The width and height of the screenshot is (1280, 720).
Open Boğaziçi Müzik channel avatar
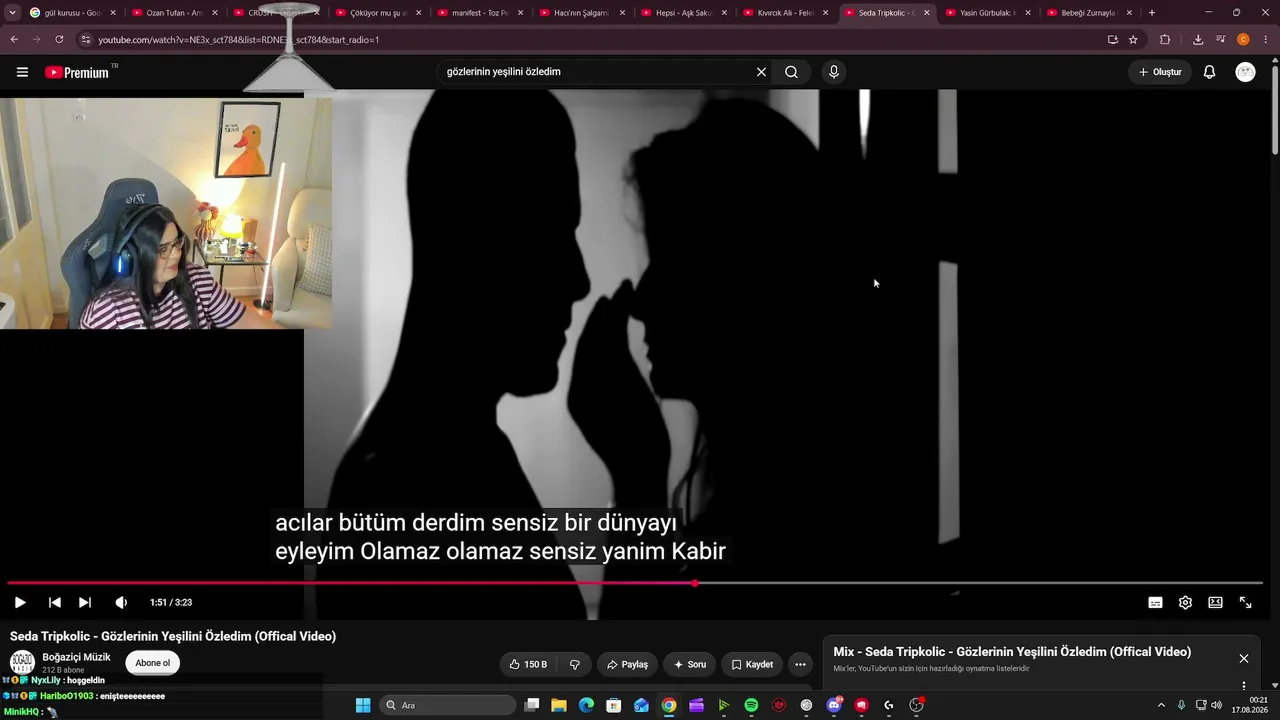(22, 662)
